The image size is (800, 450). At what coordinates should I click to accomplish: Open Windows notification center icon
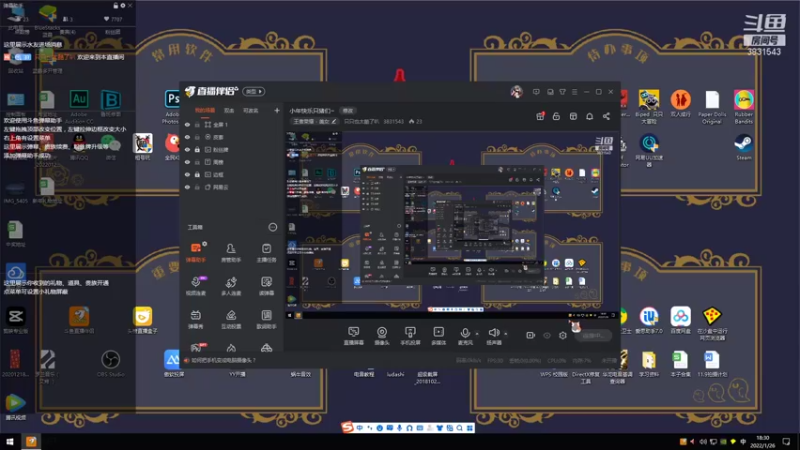[787, 442]
